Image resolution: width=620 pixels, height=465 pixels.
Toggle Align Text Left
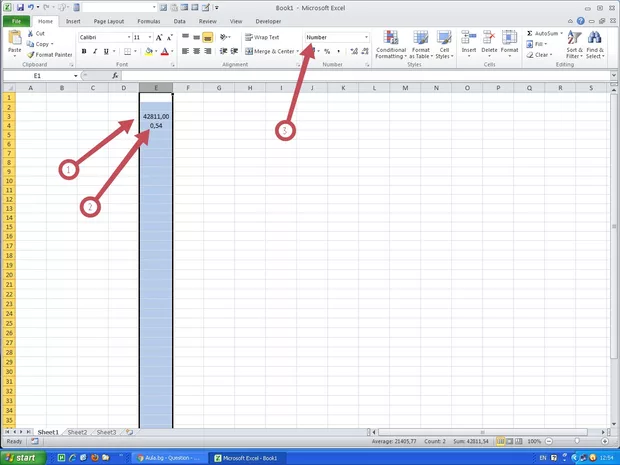185,51
